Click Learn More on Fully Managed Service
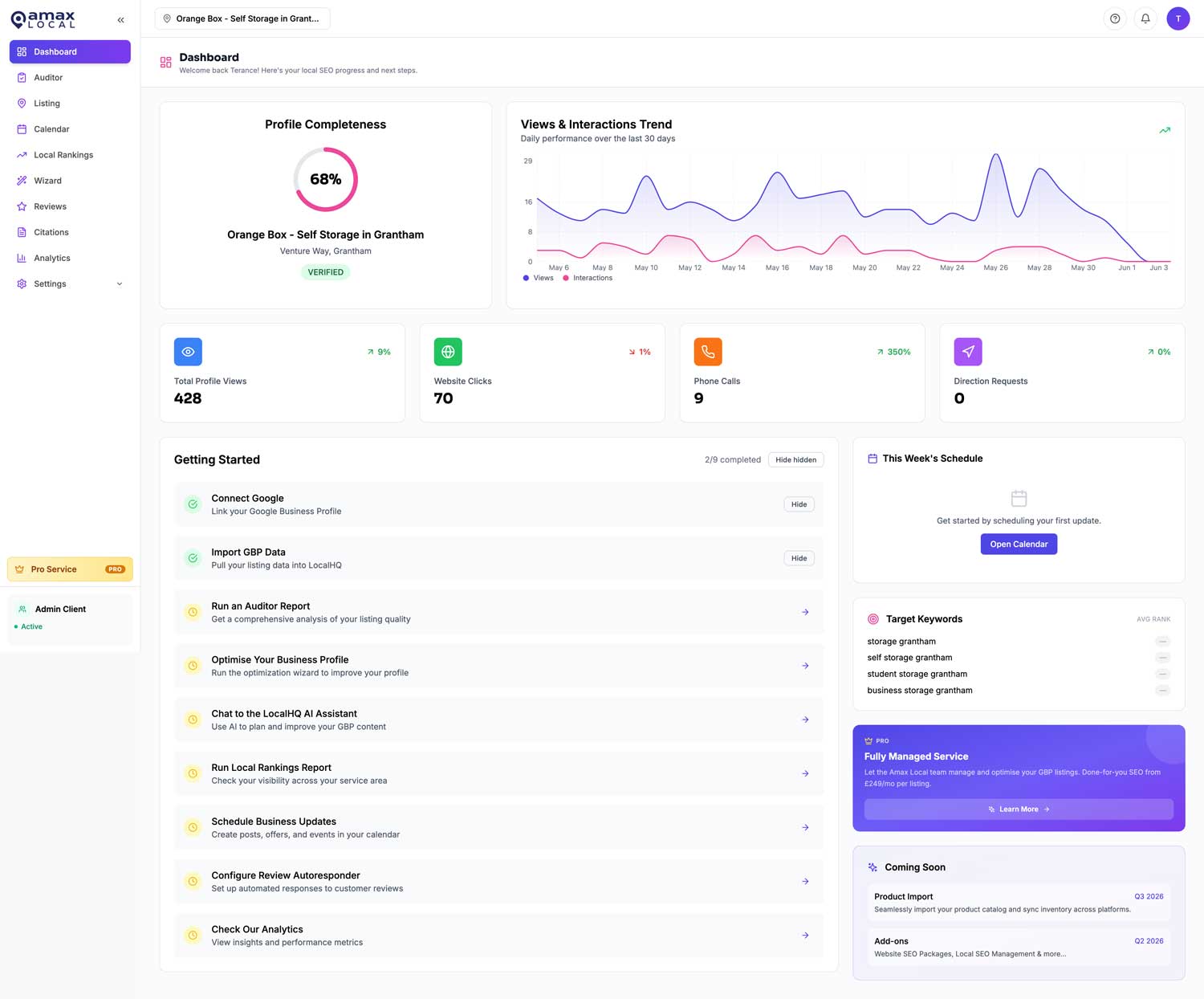Screen dimensions: 1204x999 tap(1019, 809)
